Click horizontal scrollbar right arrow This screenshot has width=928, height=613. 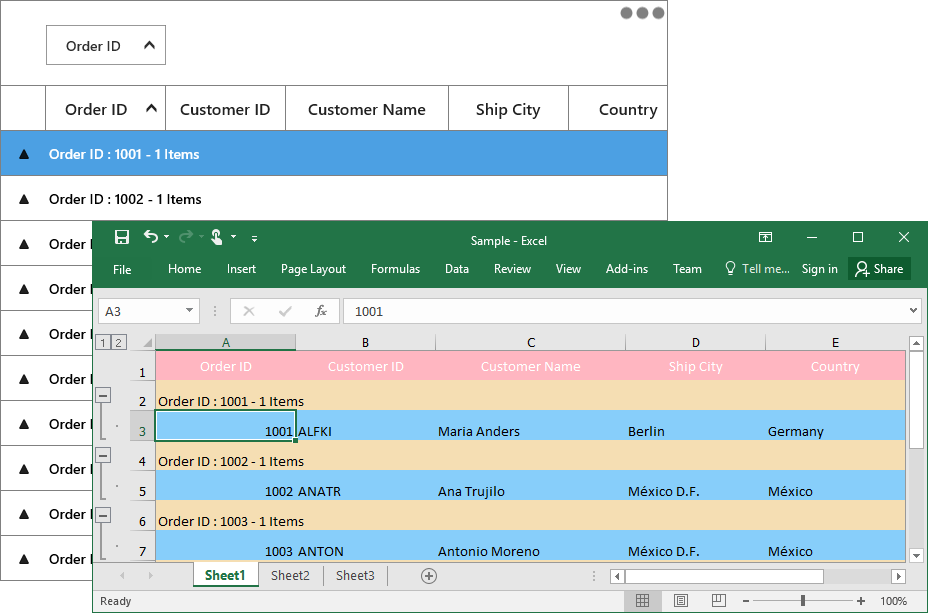click(x=898, y=576)
